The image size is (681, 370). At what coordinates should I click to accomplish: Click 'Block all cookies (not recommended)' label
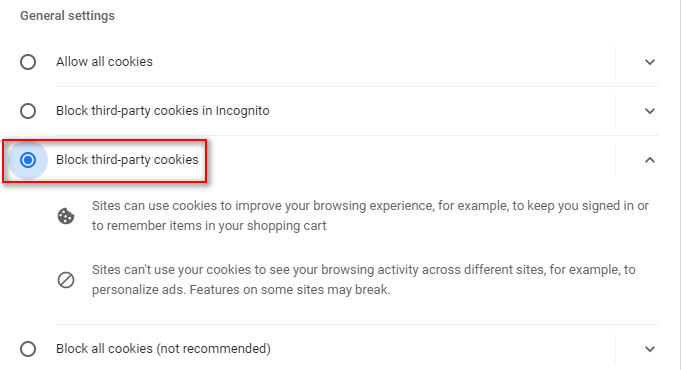163,349
